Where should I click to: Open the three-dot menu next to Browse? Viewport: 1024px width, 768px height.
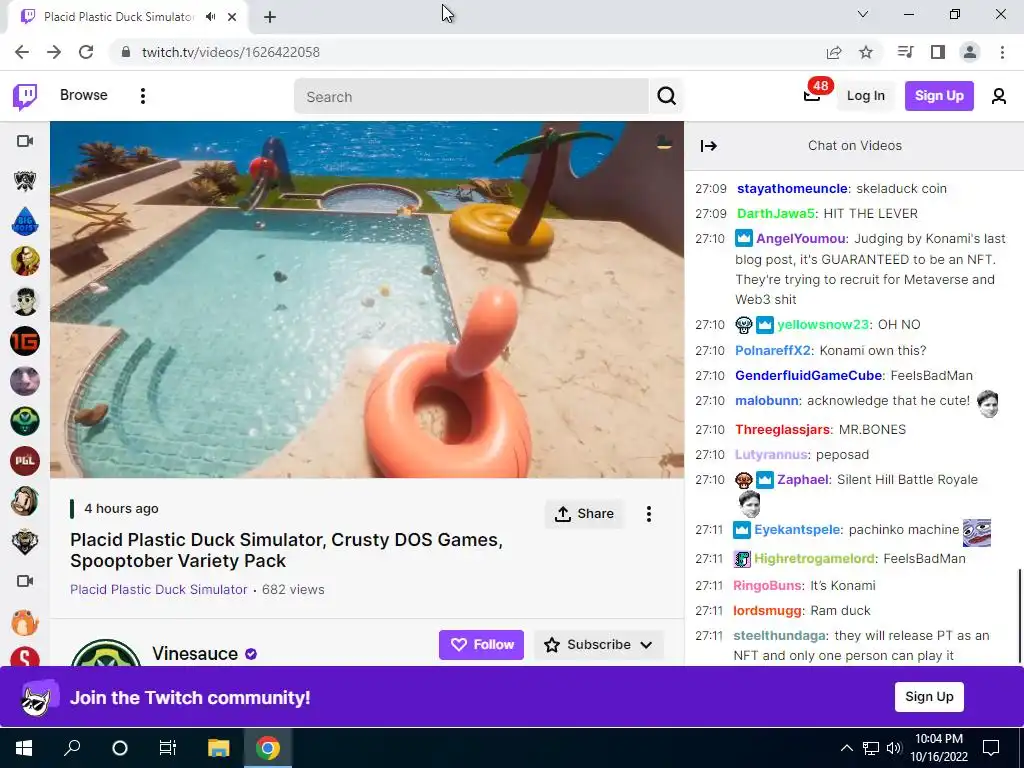(x=142, y=96)
